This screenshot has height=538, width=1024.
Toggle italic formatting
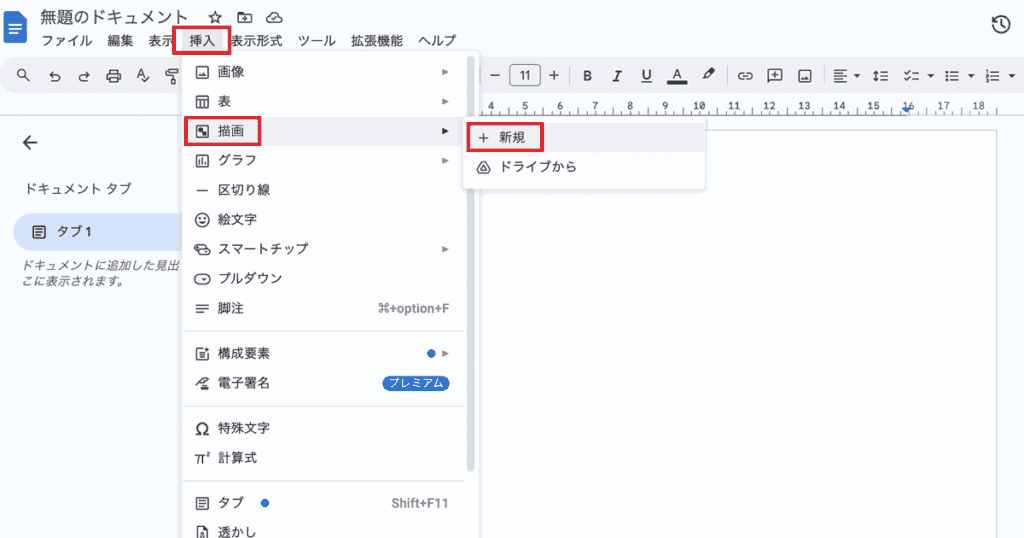[617, 75]
